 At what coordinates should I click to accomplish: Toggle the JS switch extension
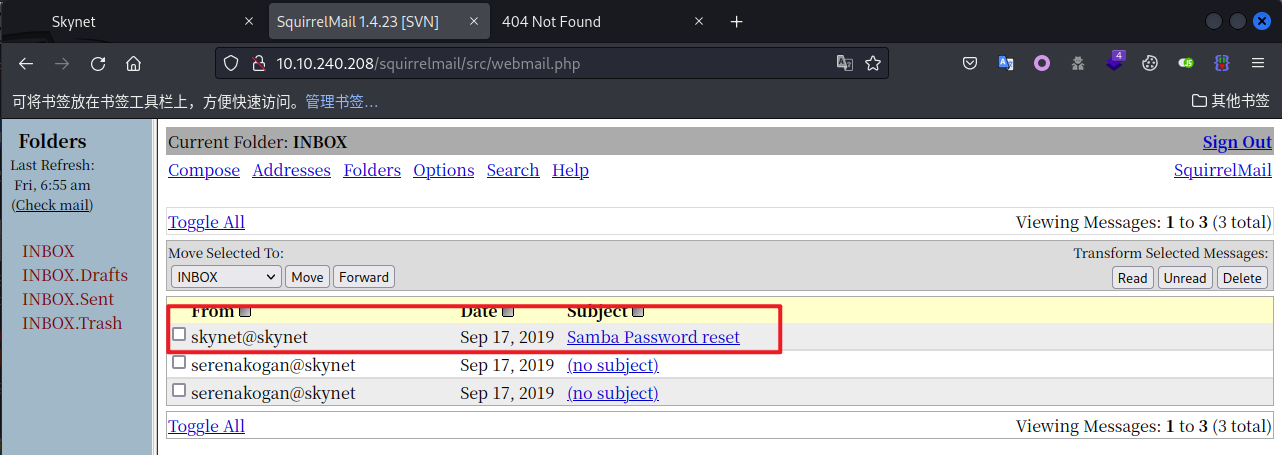click(x=1186, y=63)
